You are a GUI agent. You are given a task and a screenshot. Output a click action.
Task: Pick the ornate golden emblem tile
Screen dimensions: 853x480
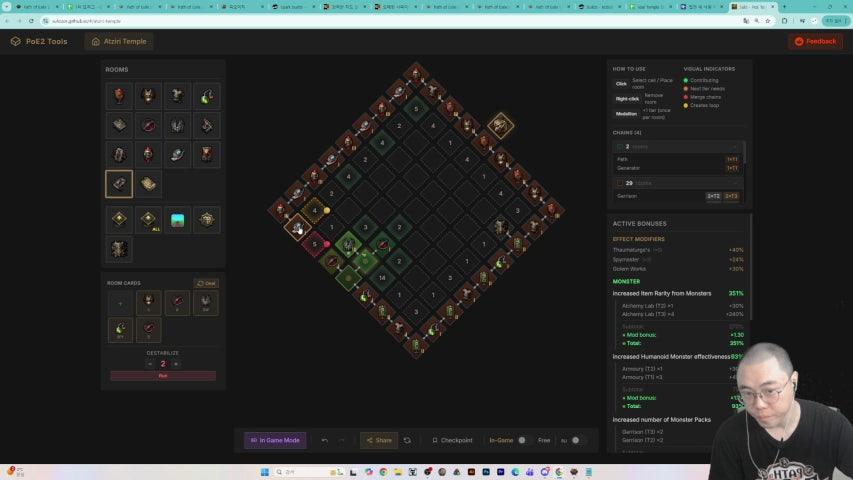(207, 220)
